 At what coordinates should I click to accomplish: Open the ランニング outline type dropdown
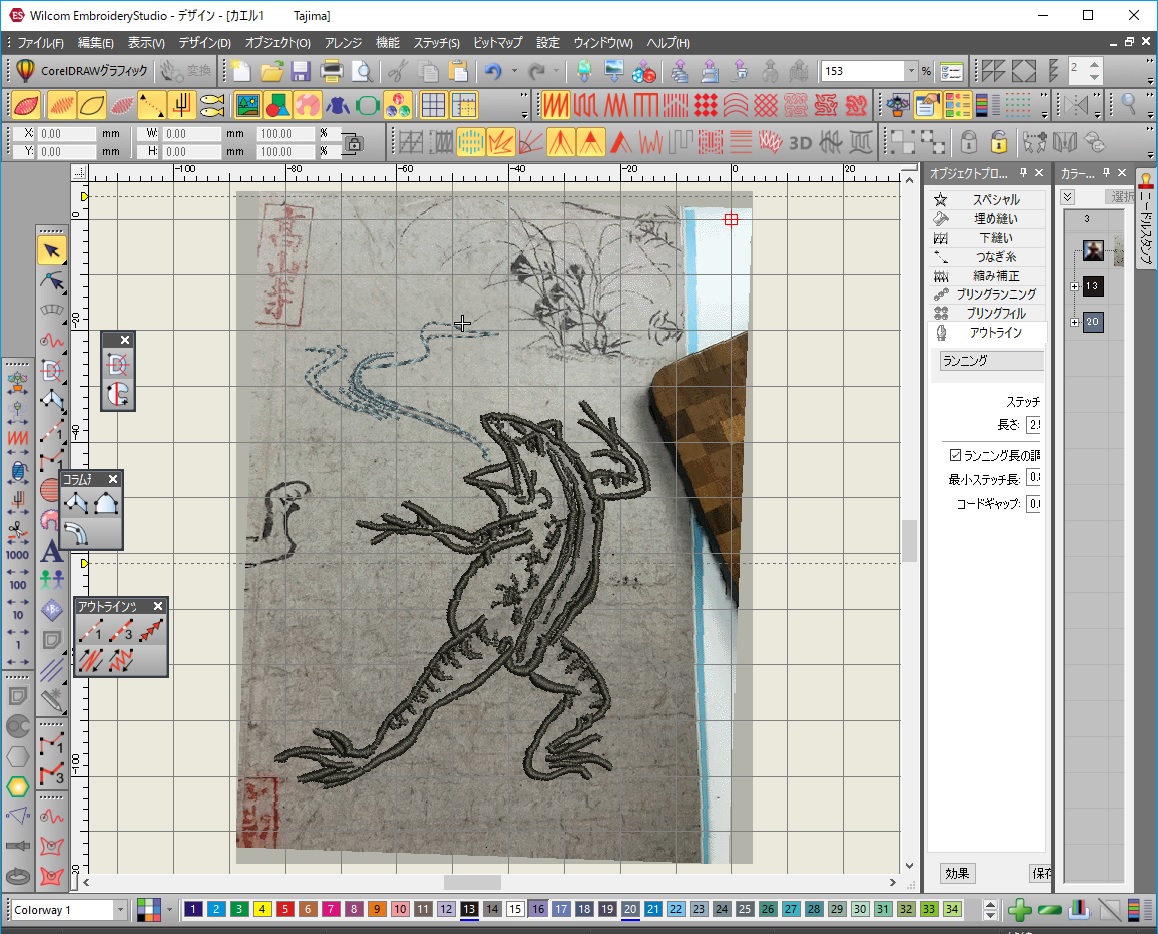pos(991,360)
